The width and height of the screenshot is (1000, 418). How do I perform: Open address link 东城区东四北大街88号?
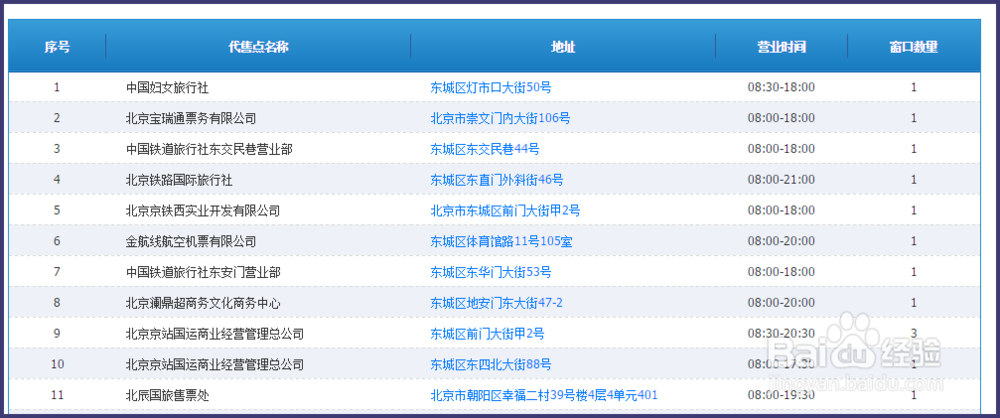pyautogui.click(x=490, y=365)
